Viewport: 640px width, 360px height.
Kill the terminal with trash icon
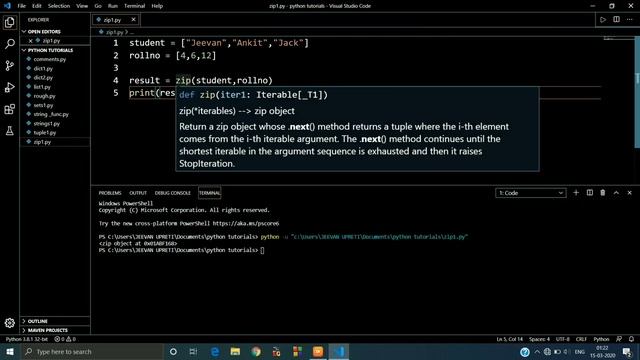[603, 193]
